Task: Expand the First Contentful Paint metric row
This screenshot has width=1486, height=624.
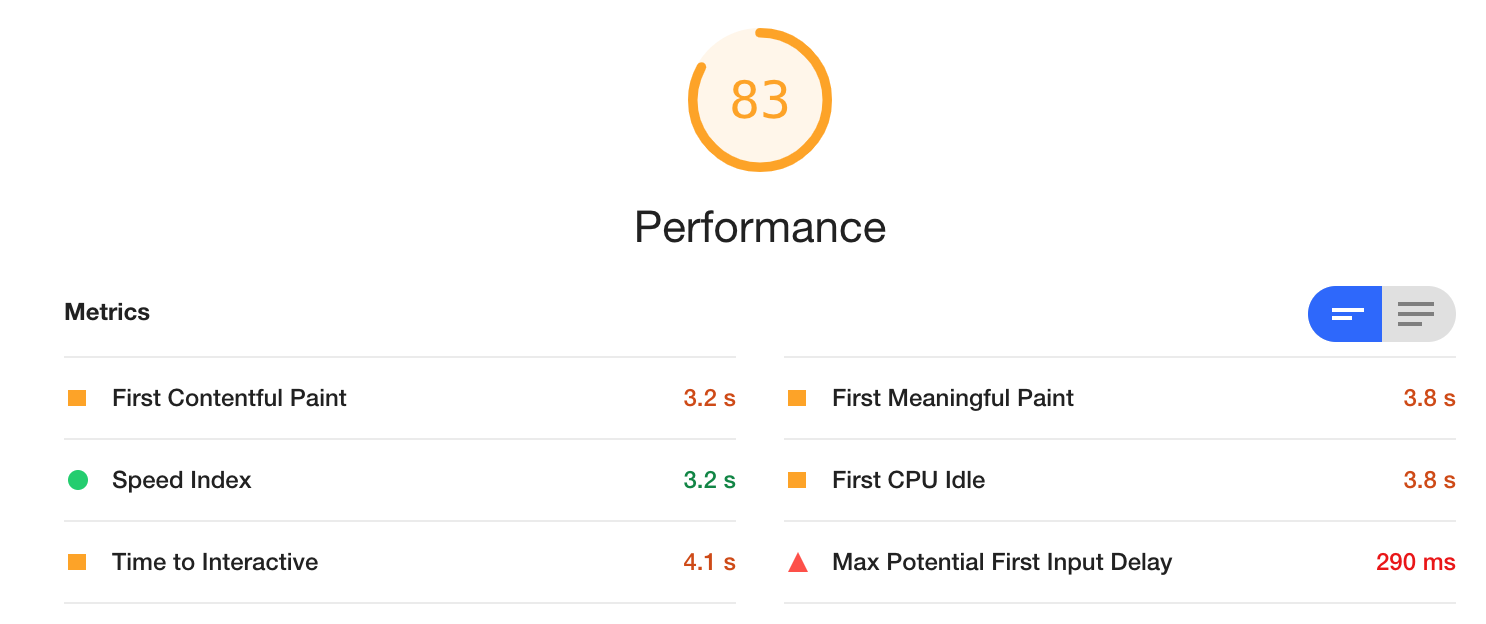Action: (x=230, y=397)
